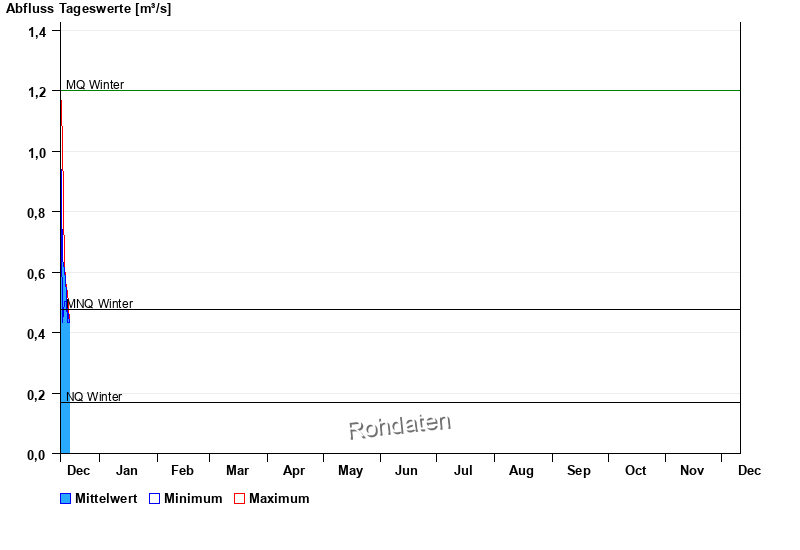Click the Rohdaten watermark text

point(399,426)
